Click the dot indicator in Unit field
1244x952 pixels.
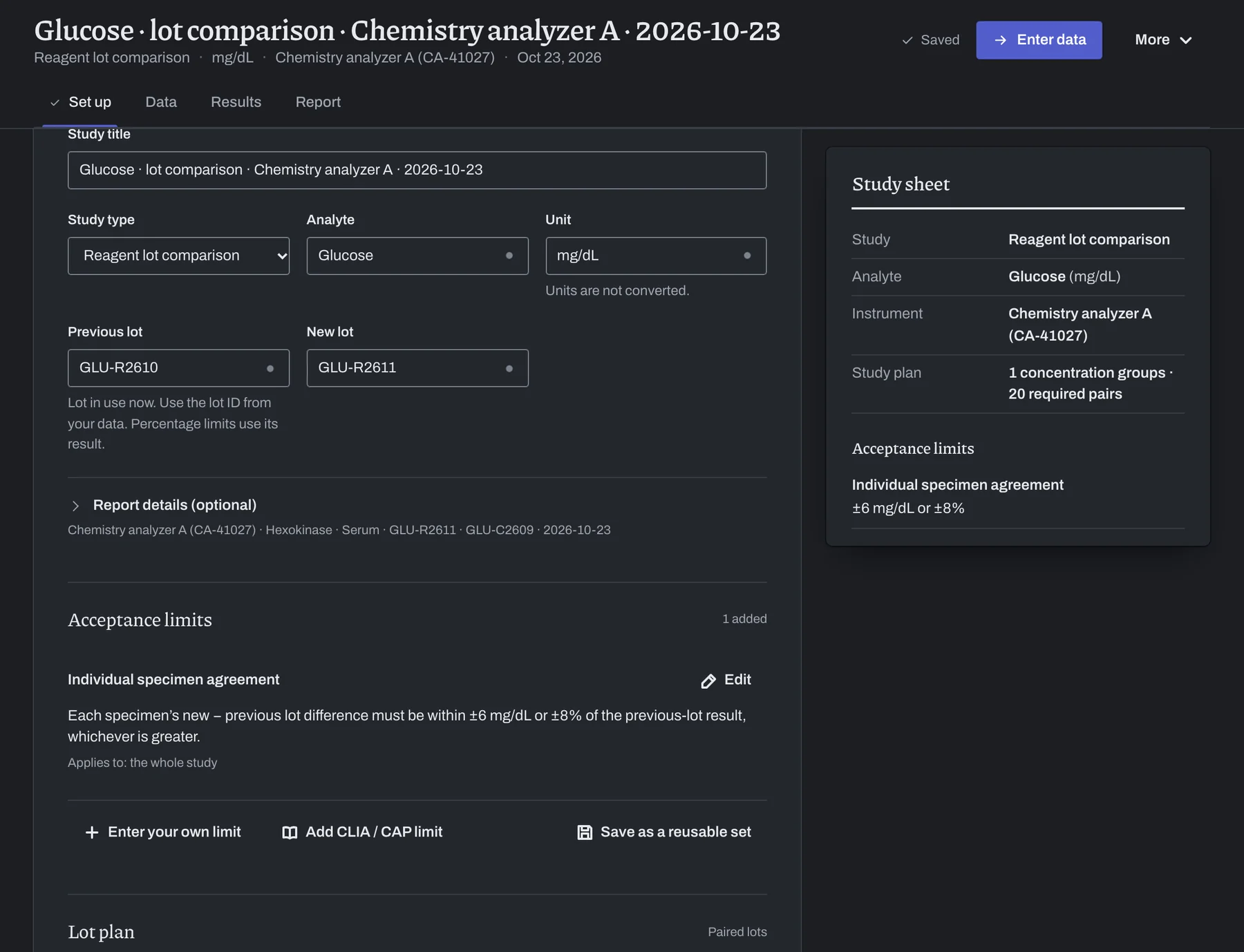tap(747, 256)
